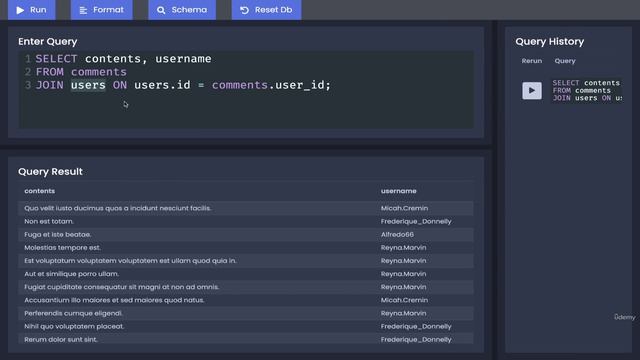This screenshot has height=360, width=640.
Task: Click the query text in Query History
Action: click(587, 91)
